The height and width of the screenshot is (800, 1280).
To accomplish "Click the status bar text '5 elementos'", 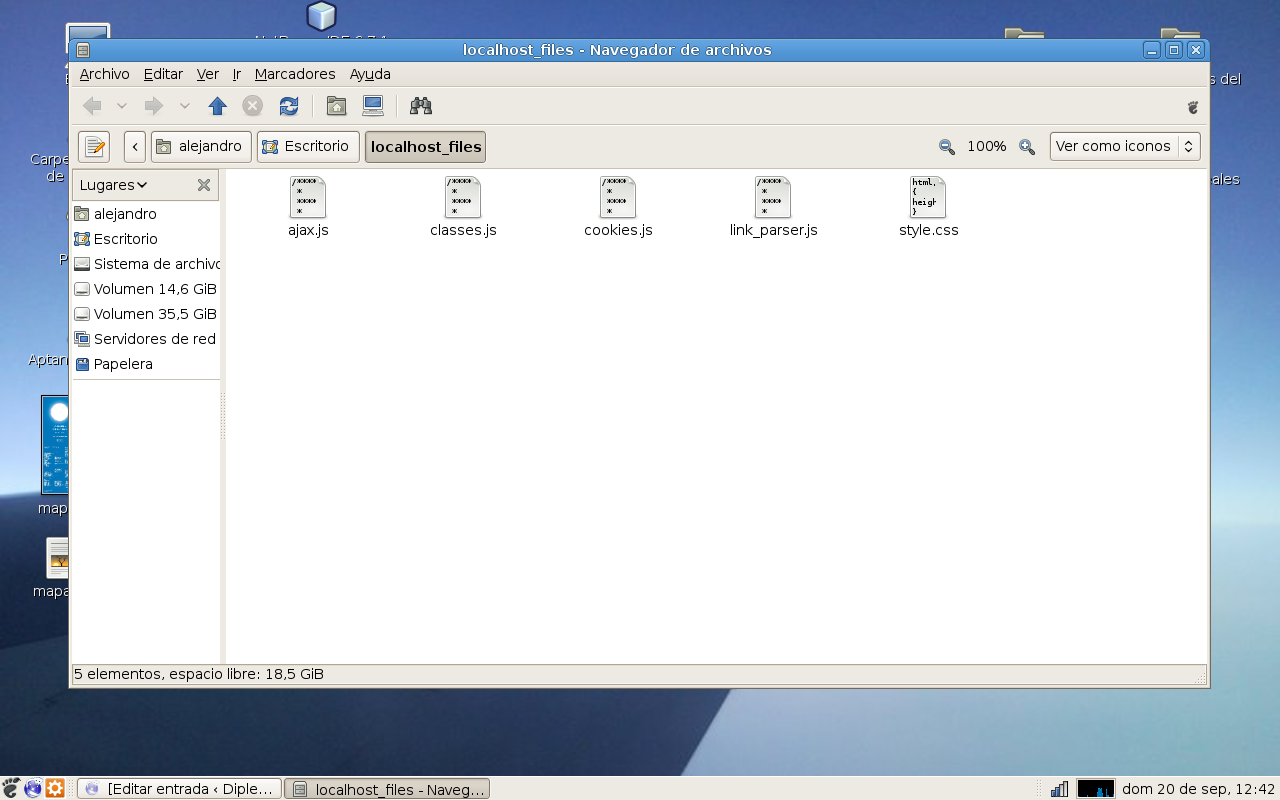I will point(117,674).
